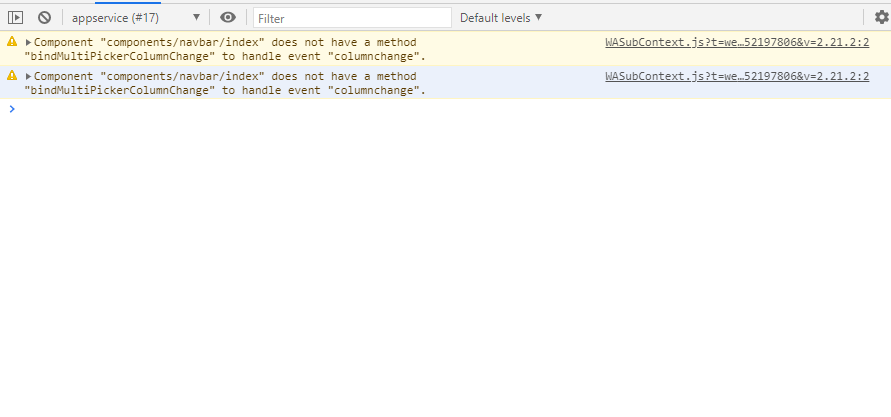Expand the first warning message triangle

(28, 42)
